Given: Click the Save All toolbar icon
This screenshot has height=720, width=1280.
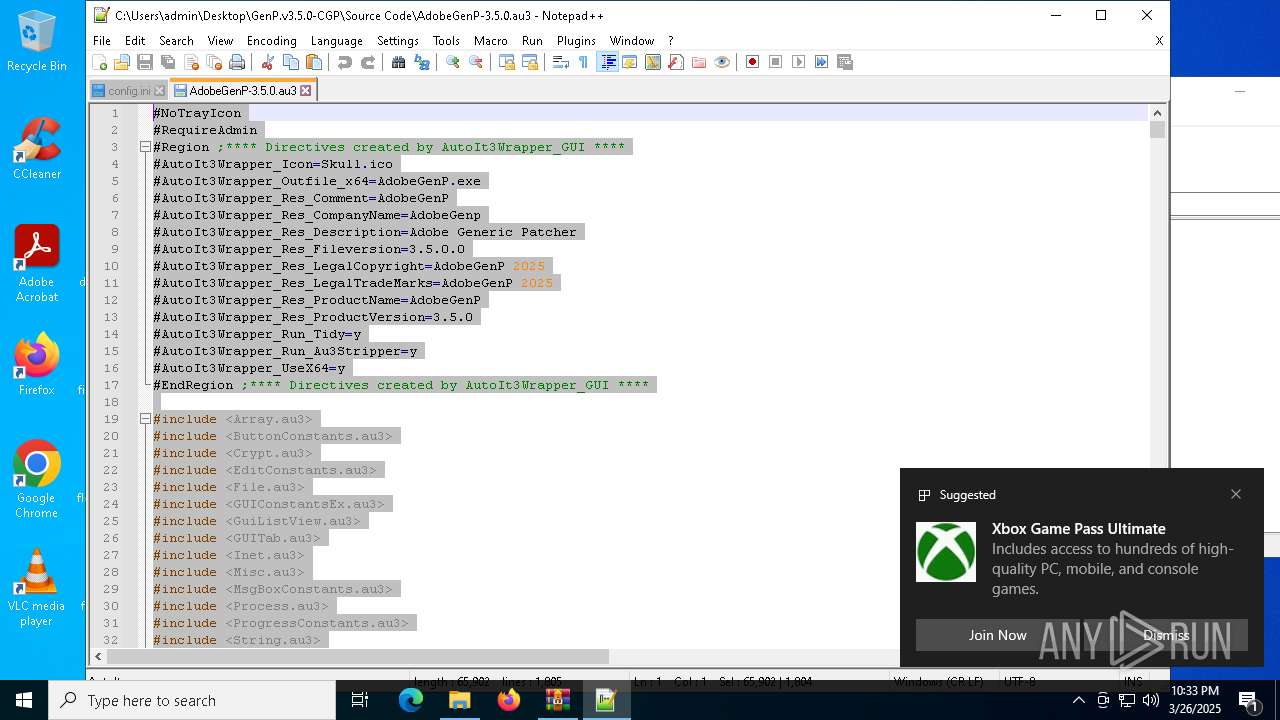Looking at the screenshot, I should 168,62.
